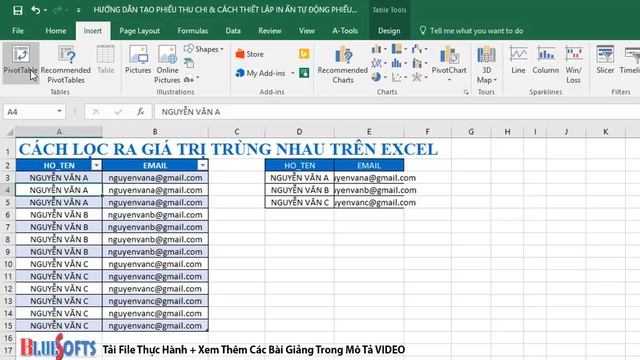Screen dimensions: 640x360
Task: Insert a SmartArt graphic
Action: pyautogui.click(x=189, y=63)
